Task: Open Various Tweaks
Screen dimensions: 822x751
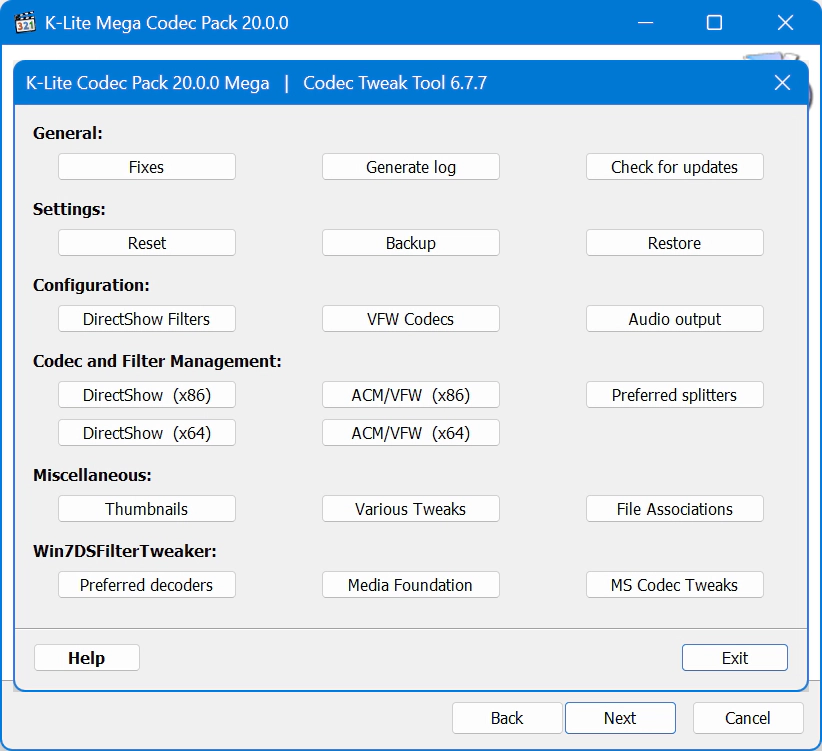Action: point(410,508)
